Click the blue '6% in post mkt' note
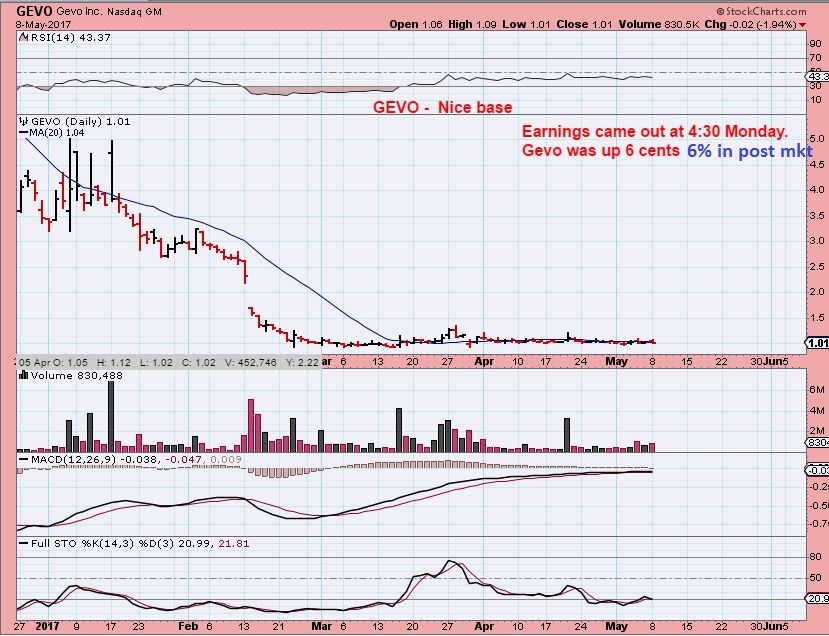829x636 pixels. click(x=750, y=151)
